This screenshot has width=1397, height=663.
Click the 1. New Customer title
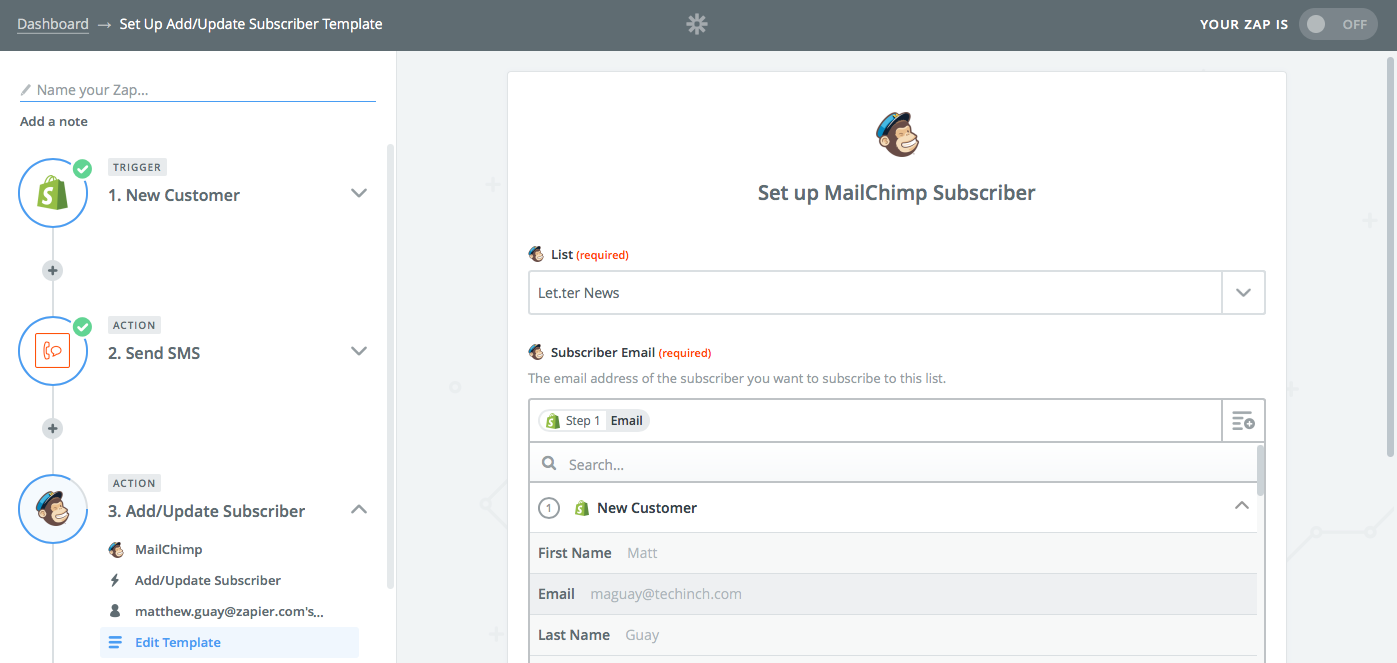(x=174, y=195)
